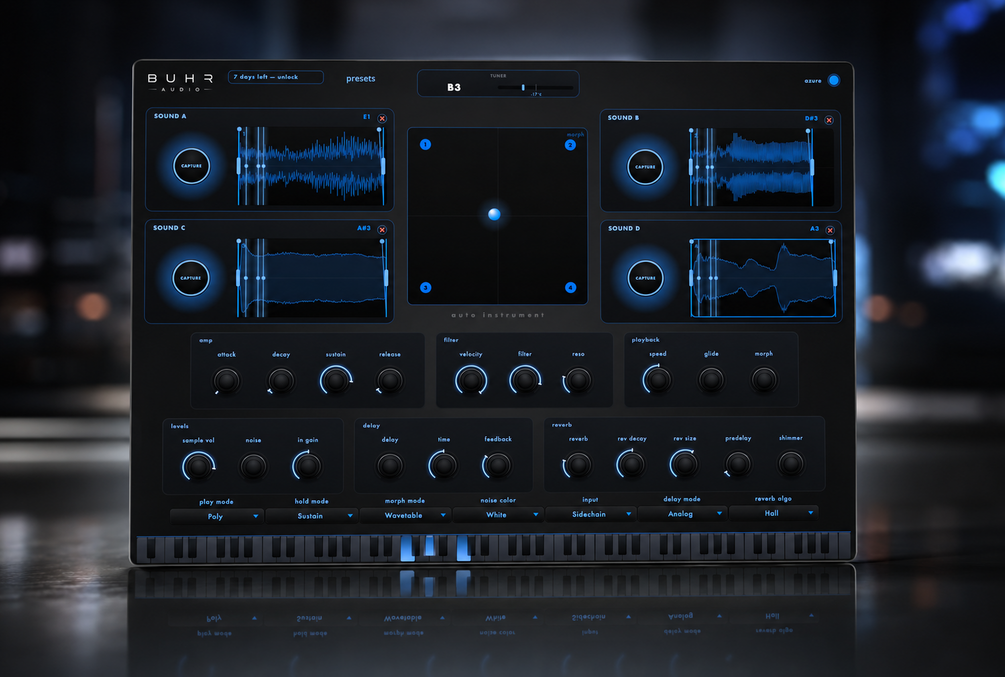Click the shimmer knob

pyautogui.click(x=791, y=462)
